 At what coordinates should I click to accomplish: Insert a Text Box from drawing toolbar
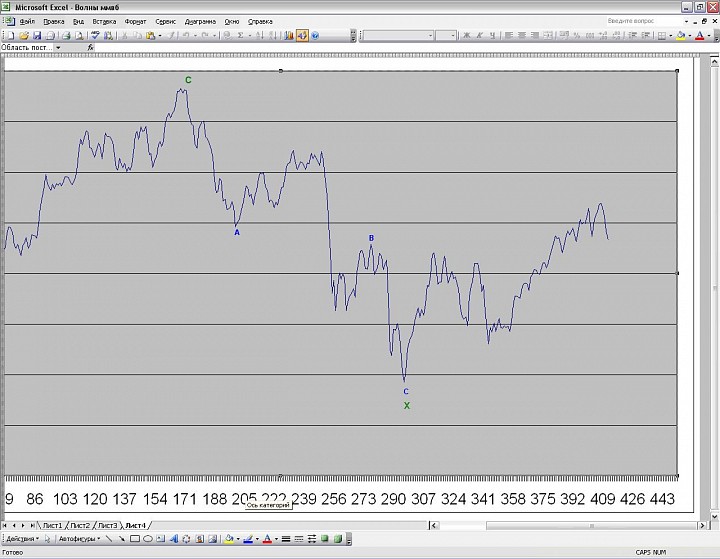[x=160, y=539]
